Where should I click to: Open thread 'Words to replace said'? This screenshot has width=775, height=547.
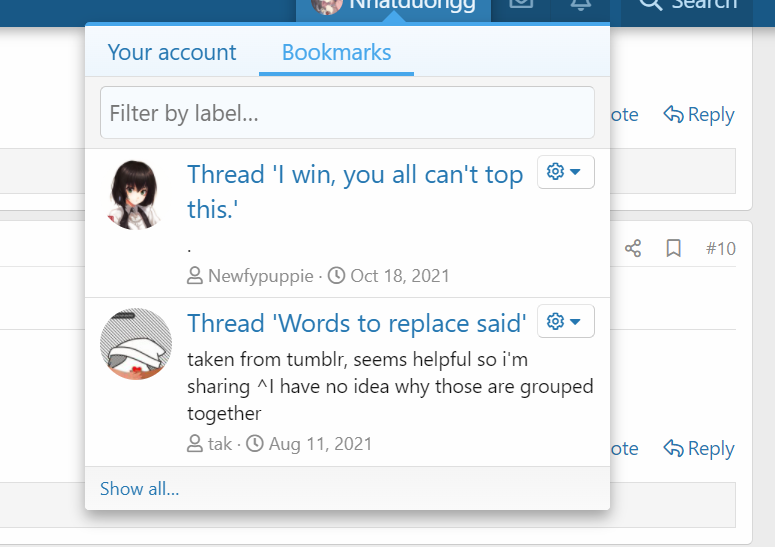(x=356, y=323)
